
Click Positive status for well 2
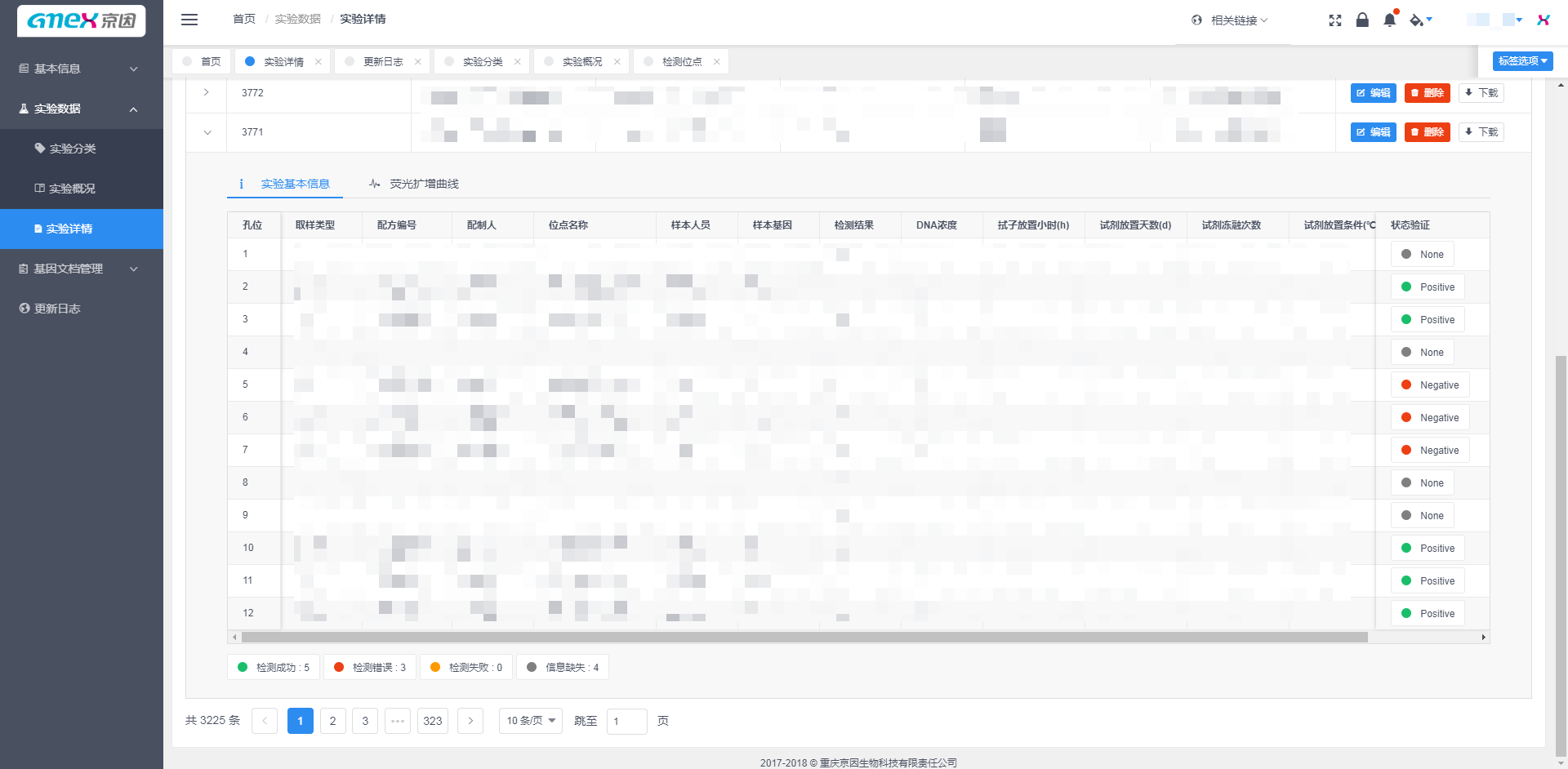pos(1428,287)
